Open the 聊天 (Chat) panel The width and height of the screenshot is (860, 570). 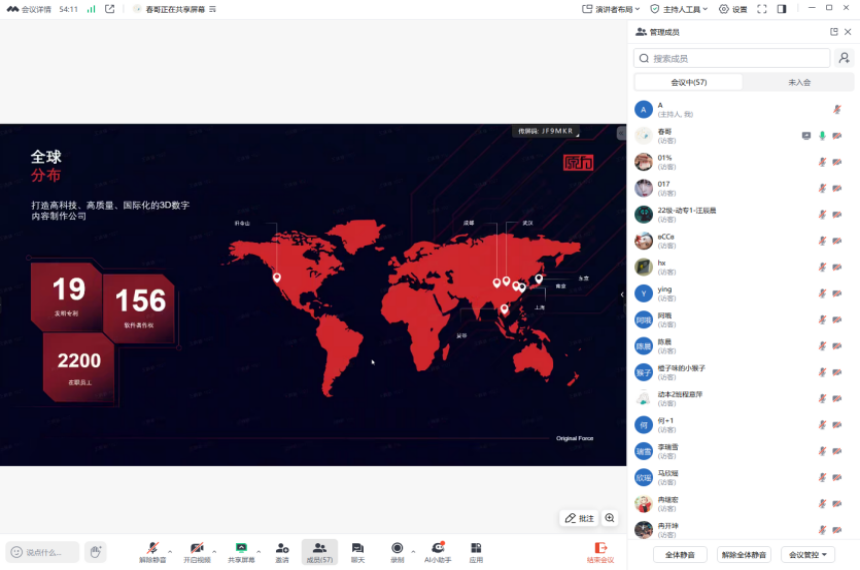click(357, 551)
